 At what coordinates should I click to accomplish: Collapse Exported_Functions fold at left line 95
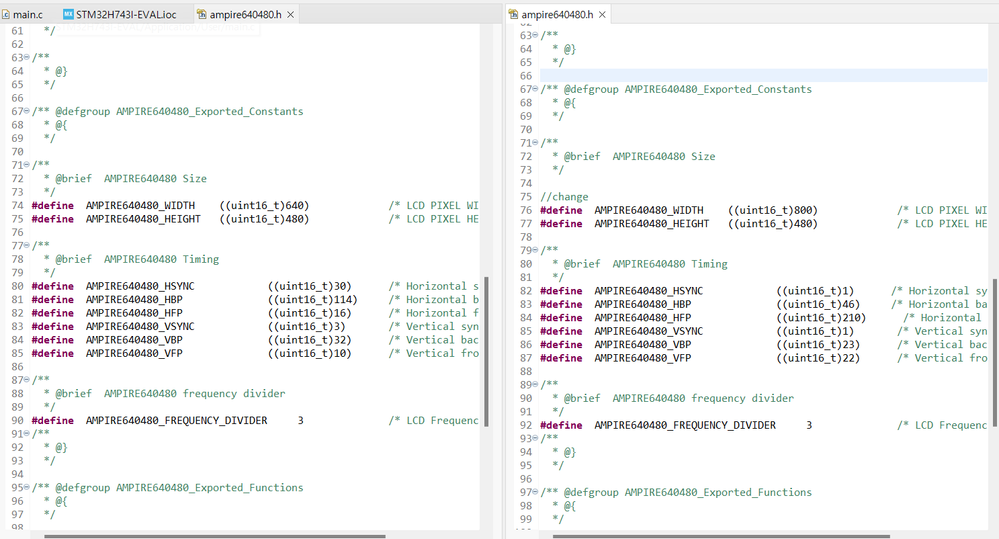pyautogui.click(x=27, y=487)
